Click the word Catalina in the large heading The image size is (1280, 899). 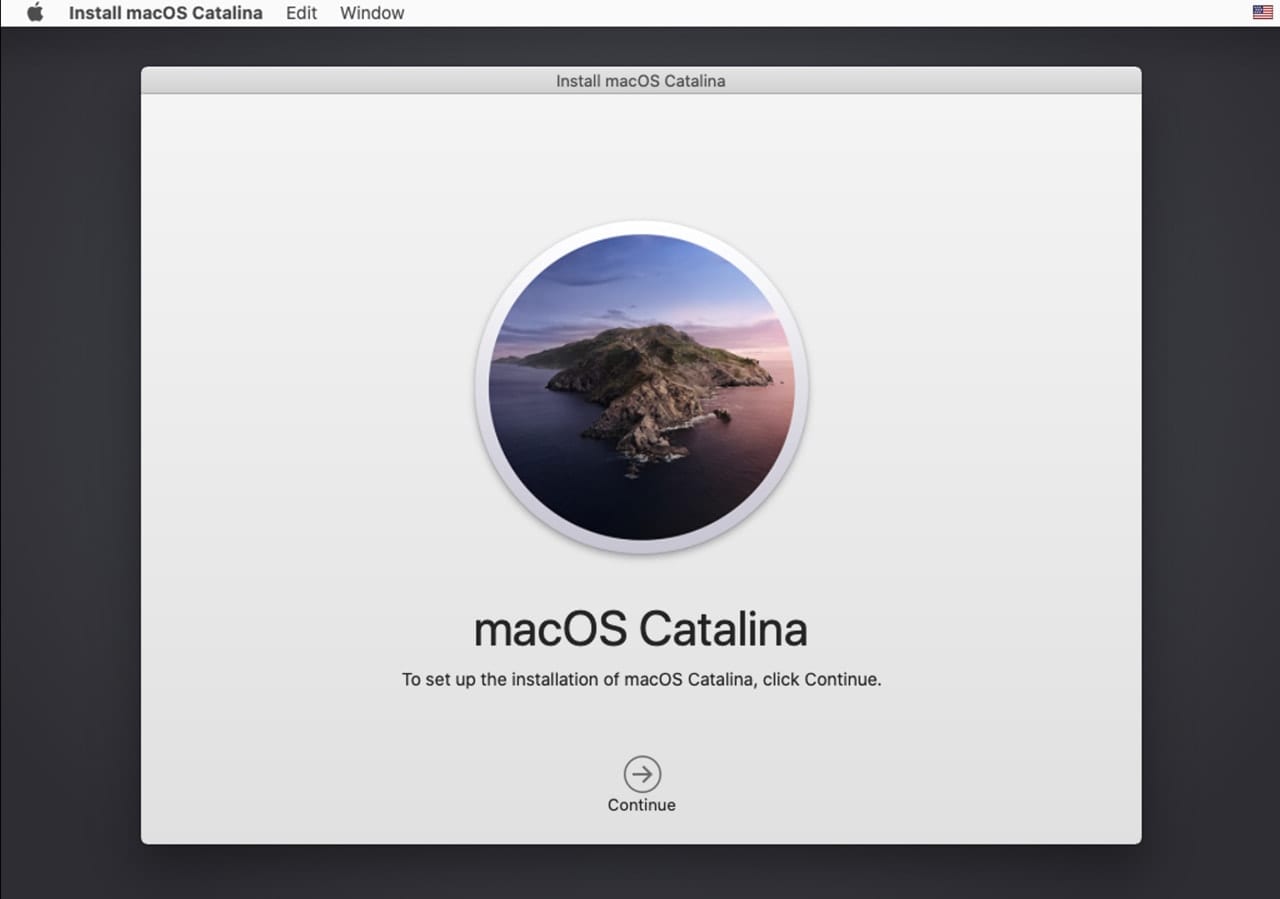[723, 630]
